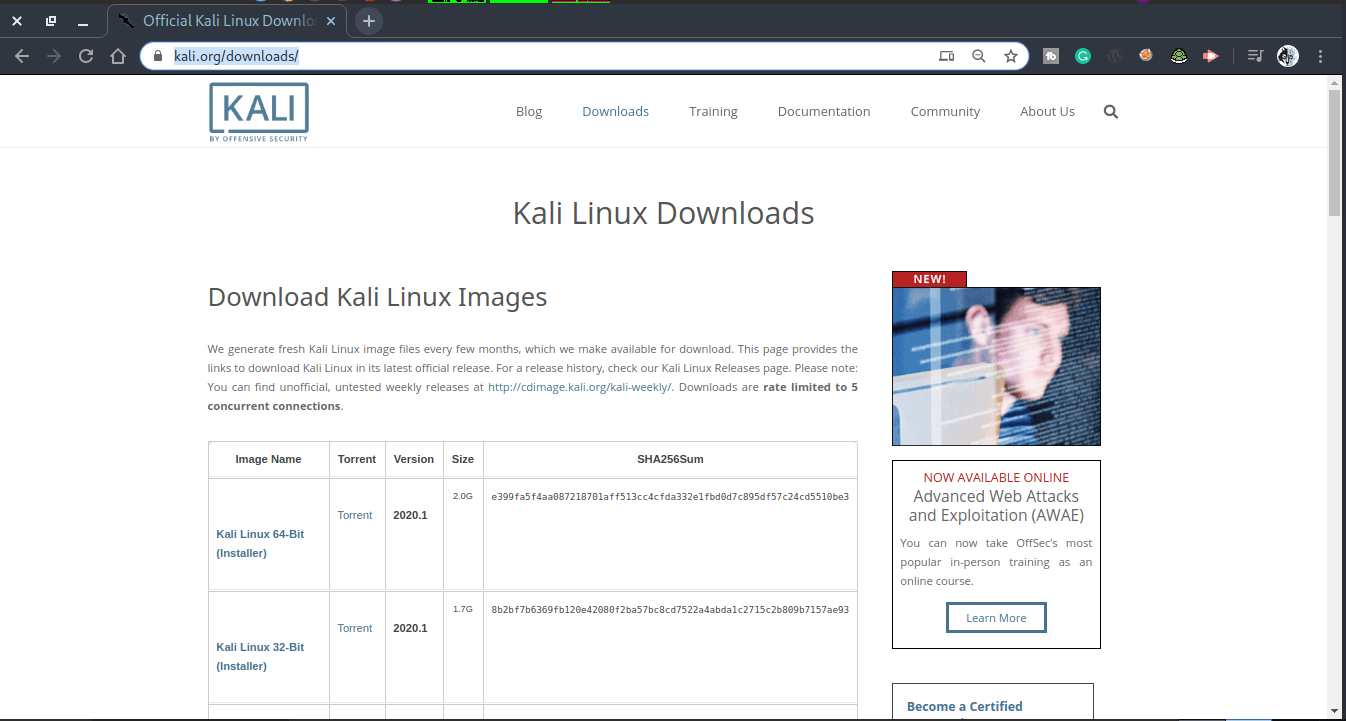The image size is (1346, 721).
Task: Click the Torrent column header
Action: 357,459
